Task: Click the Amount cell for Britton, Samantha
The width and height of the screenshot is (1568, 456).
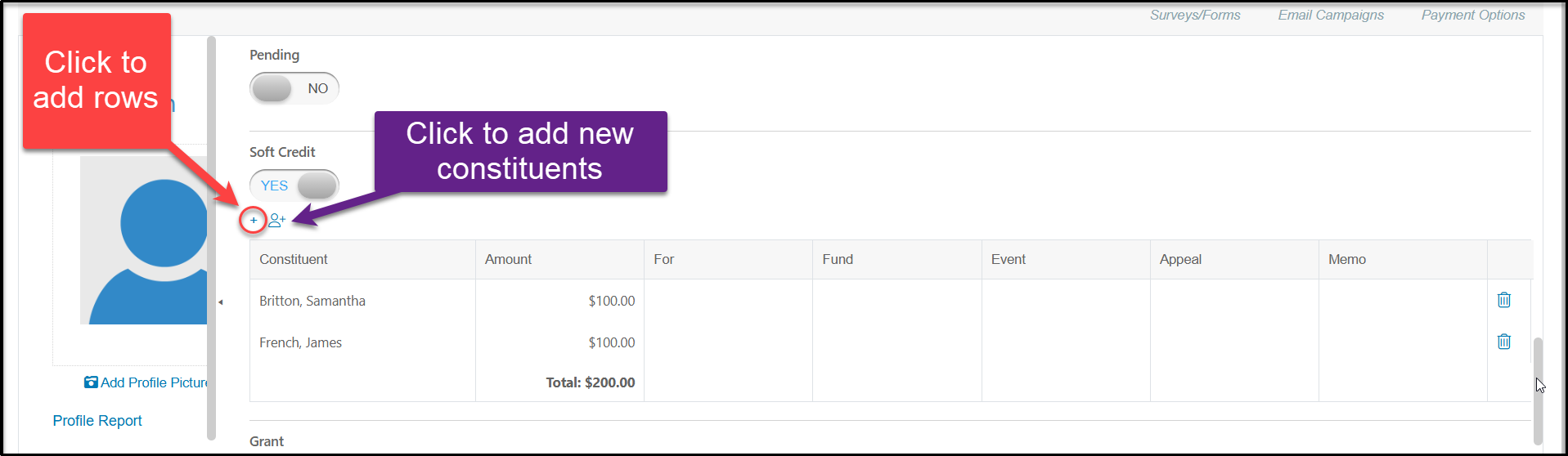Action: pos(559,301)
